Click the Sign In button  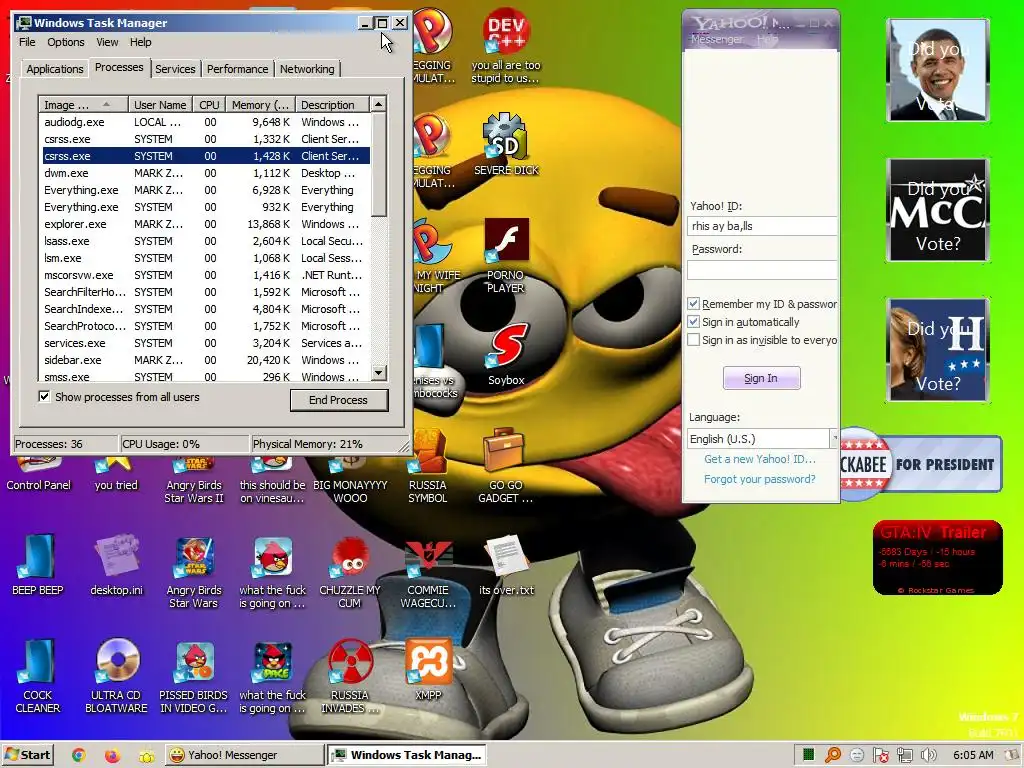point(761,377)
